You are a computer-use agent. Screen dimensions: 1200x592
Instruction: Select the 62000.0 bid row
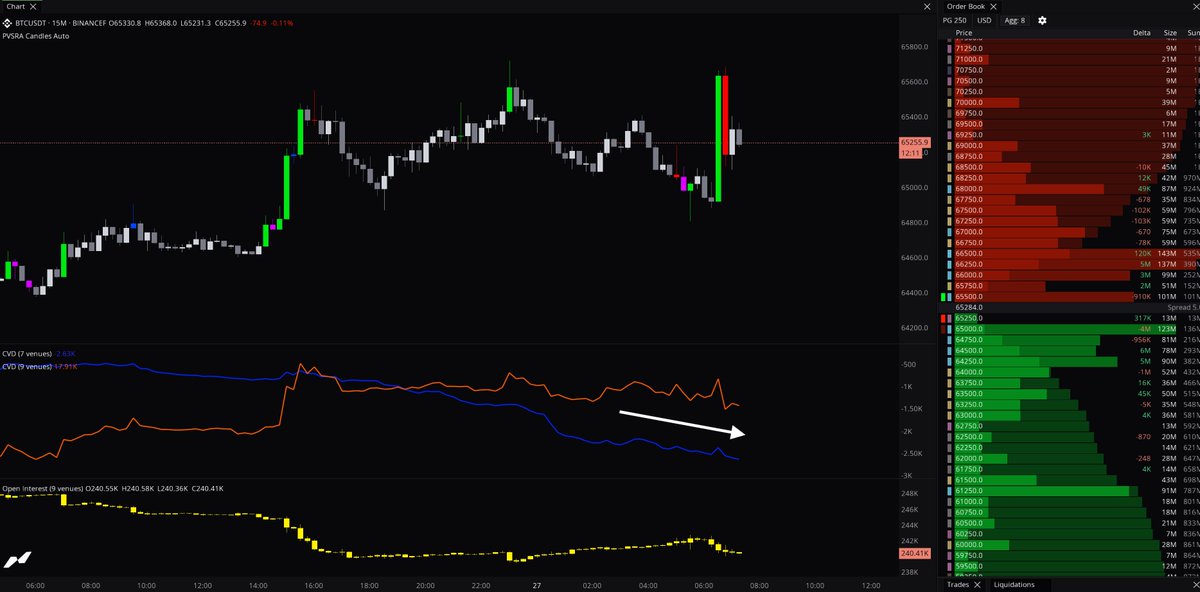tap(1070, 458)
